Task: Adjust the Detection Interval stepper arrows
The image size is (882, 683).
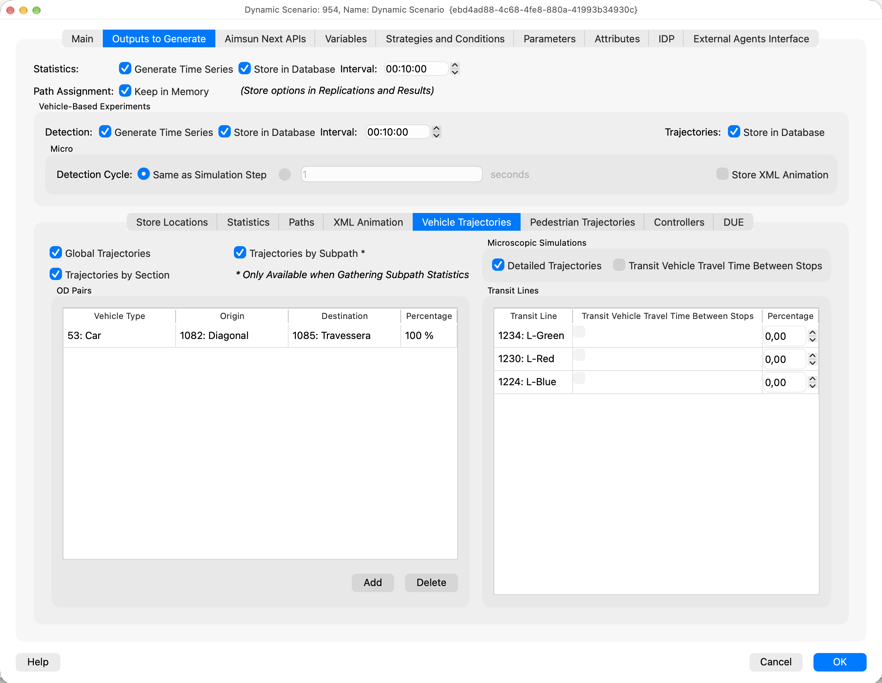Action: pyautogui.click(x=436, y=132)
